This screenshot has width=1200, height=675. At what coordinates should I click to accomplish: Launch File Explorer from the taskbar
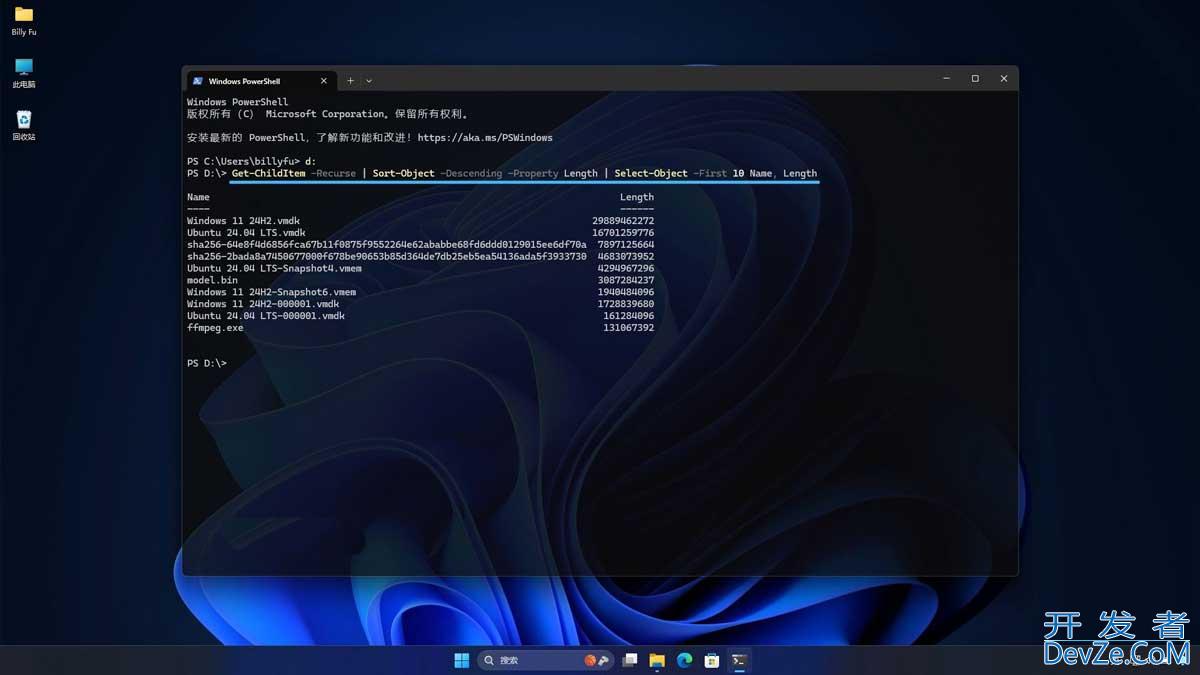(x=657, y=660)
